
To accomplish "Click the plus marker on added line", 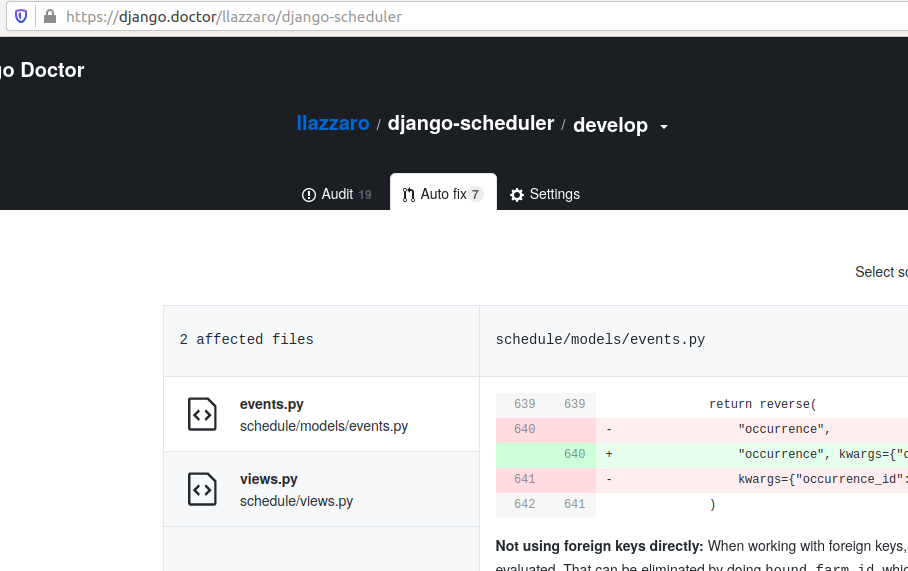I will [x=609, y=454].
